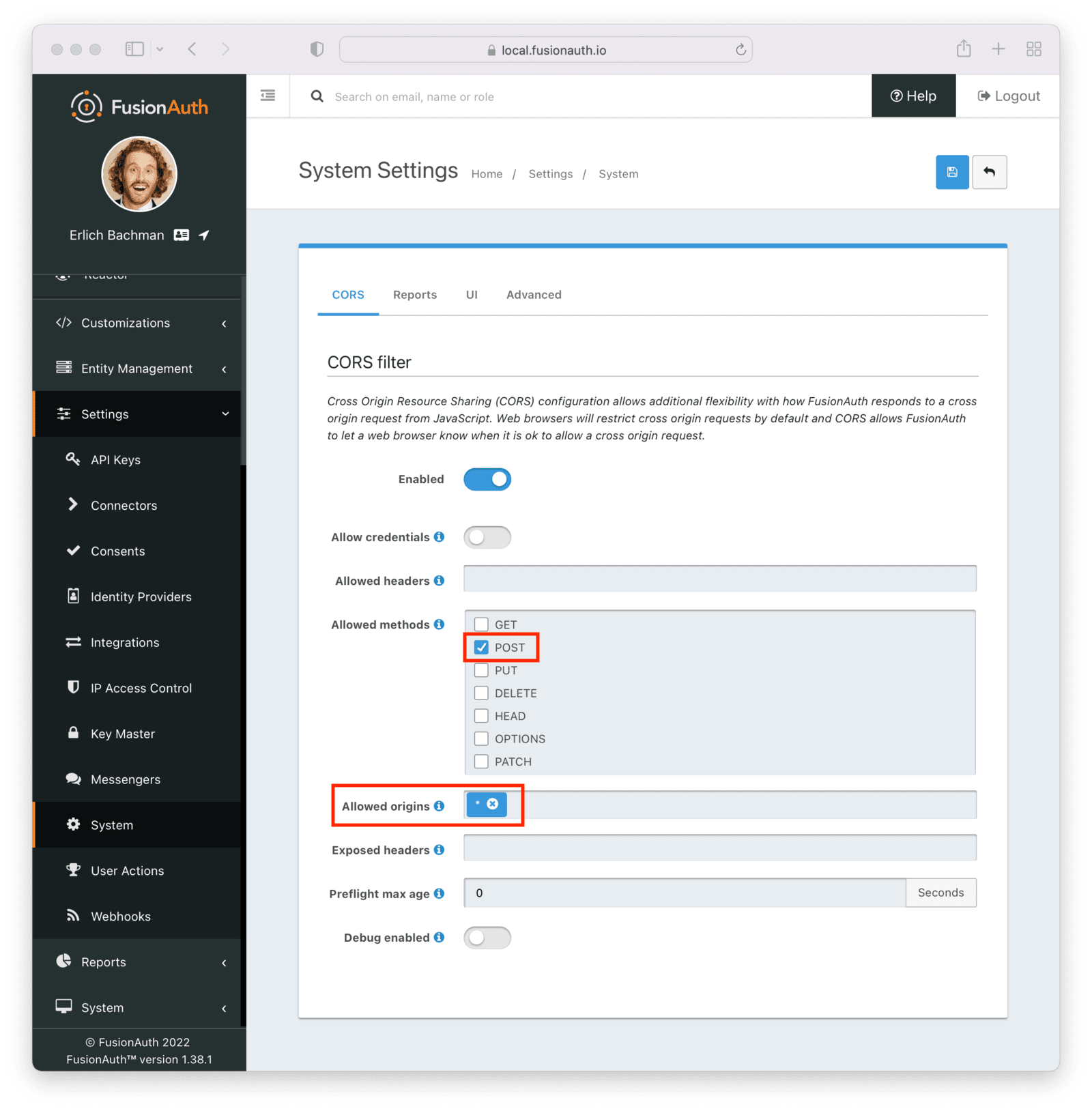The height and width of the screenshot is (1111, 1092).
Task: Click the Safari share icon
Action: click(964, 48)
